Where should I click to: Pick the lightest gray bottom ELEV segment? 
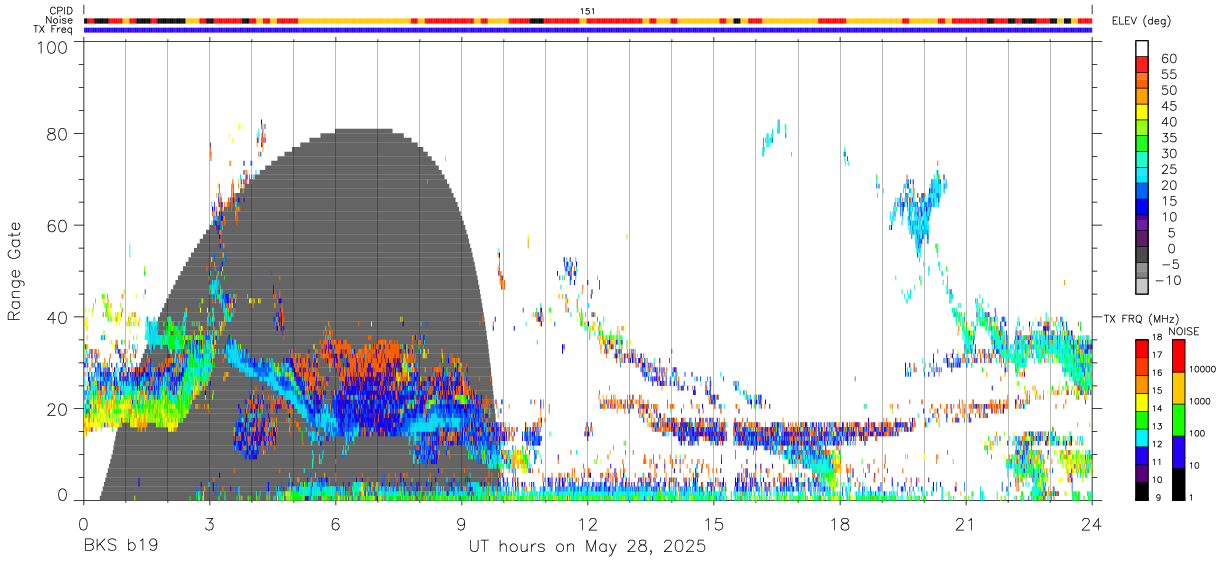coord(1142,287)
